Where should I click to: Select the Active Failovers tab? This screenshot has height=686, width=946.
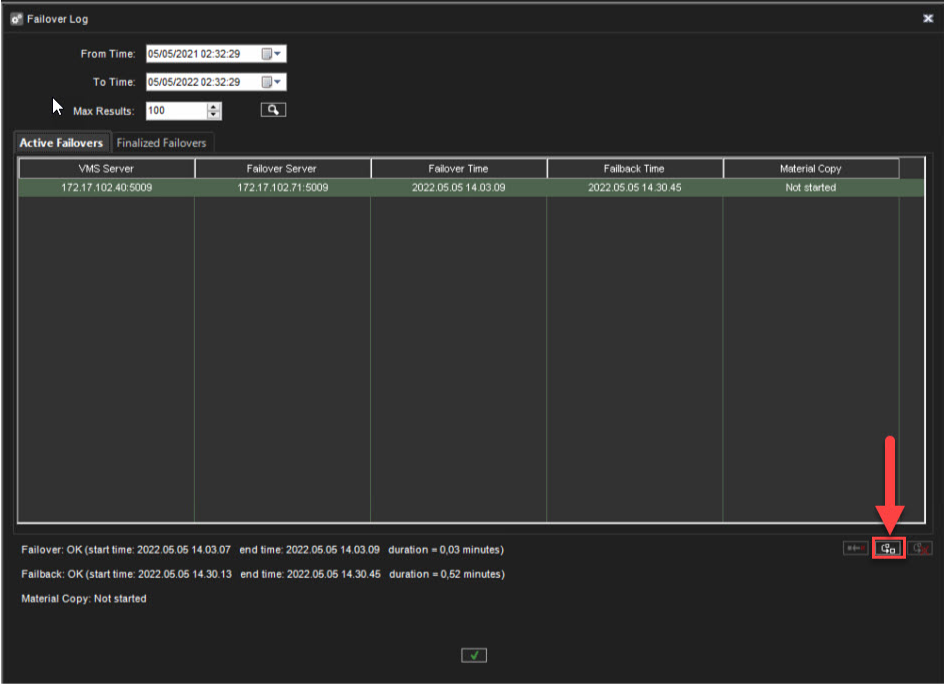pos(61,143)
